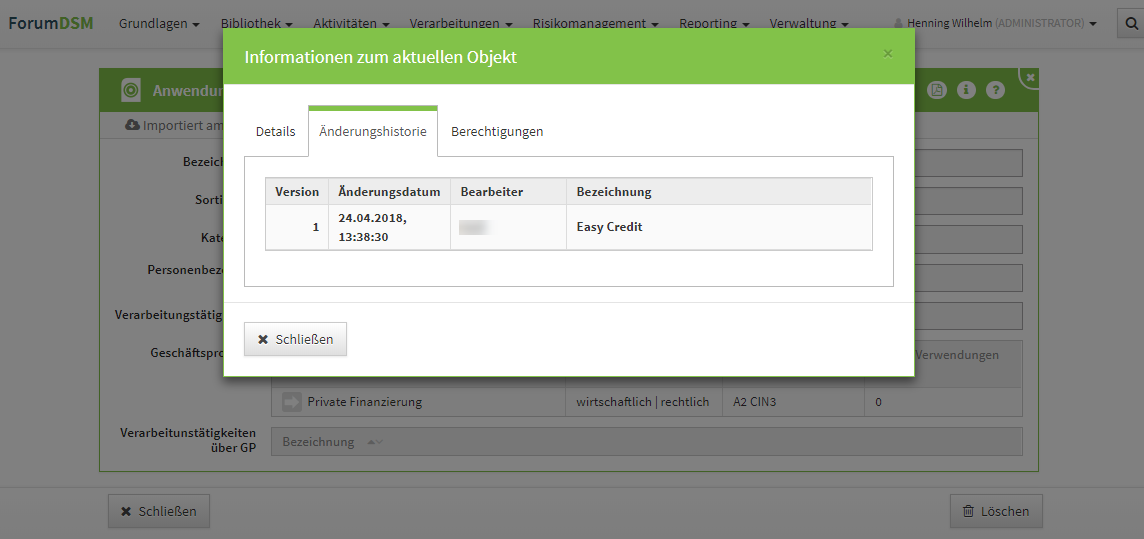Open the Grundlagen dropdown menu

click(x=158, y=24)
